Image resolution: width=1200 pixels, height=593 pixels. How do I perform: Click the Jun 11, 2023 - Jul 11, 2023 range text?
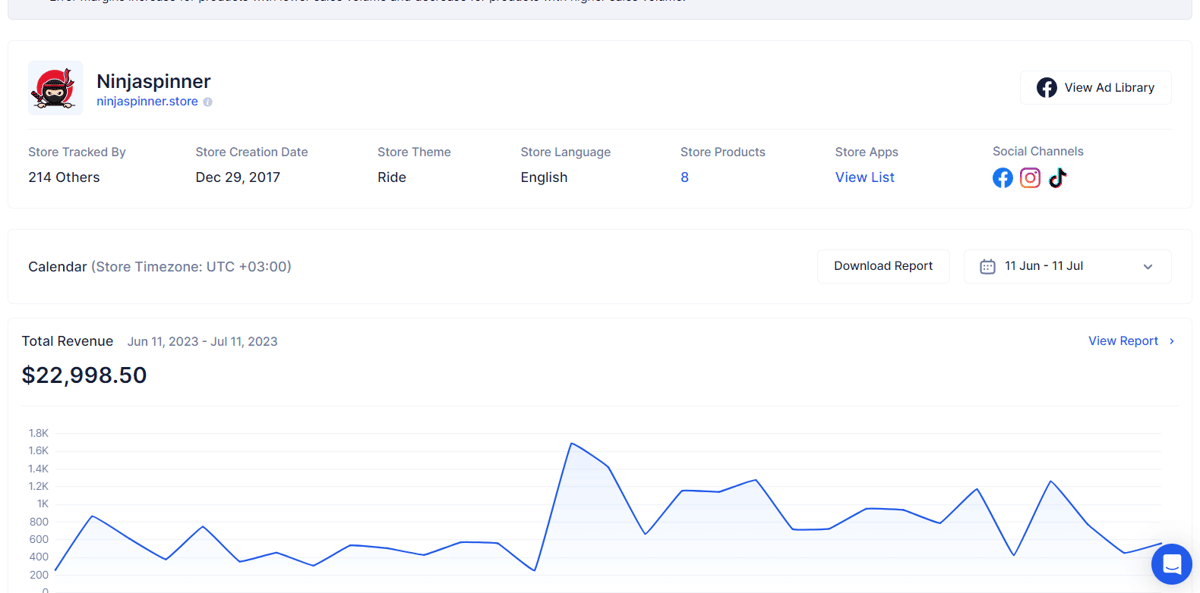(x=202, y=341)
